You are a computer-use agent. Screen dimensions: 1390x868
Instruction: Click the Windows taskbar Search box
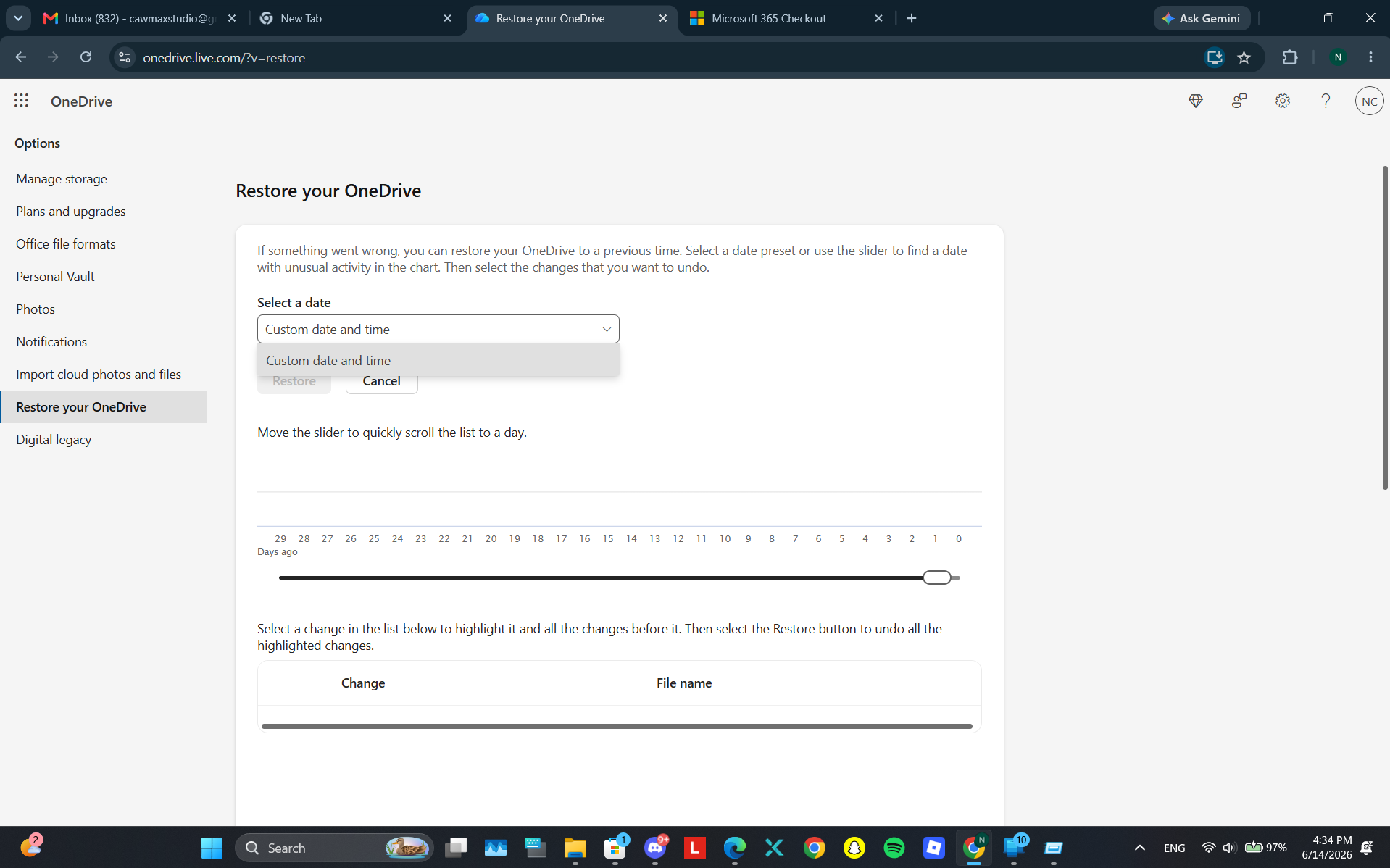pos(335,848)
